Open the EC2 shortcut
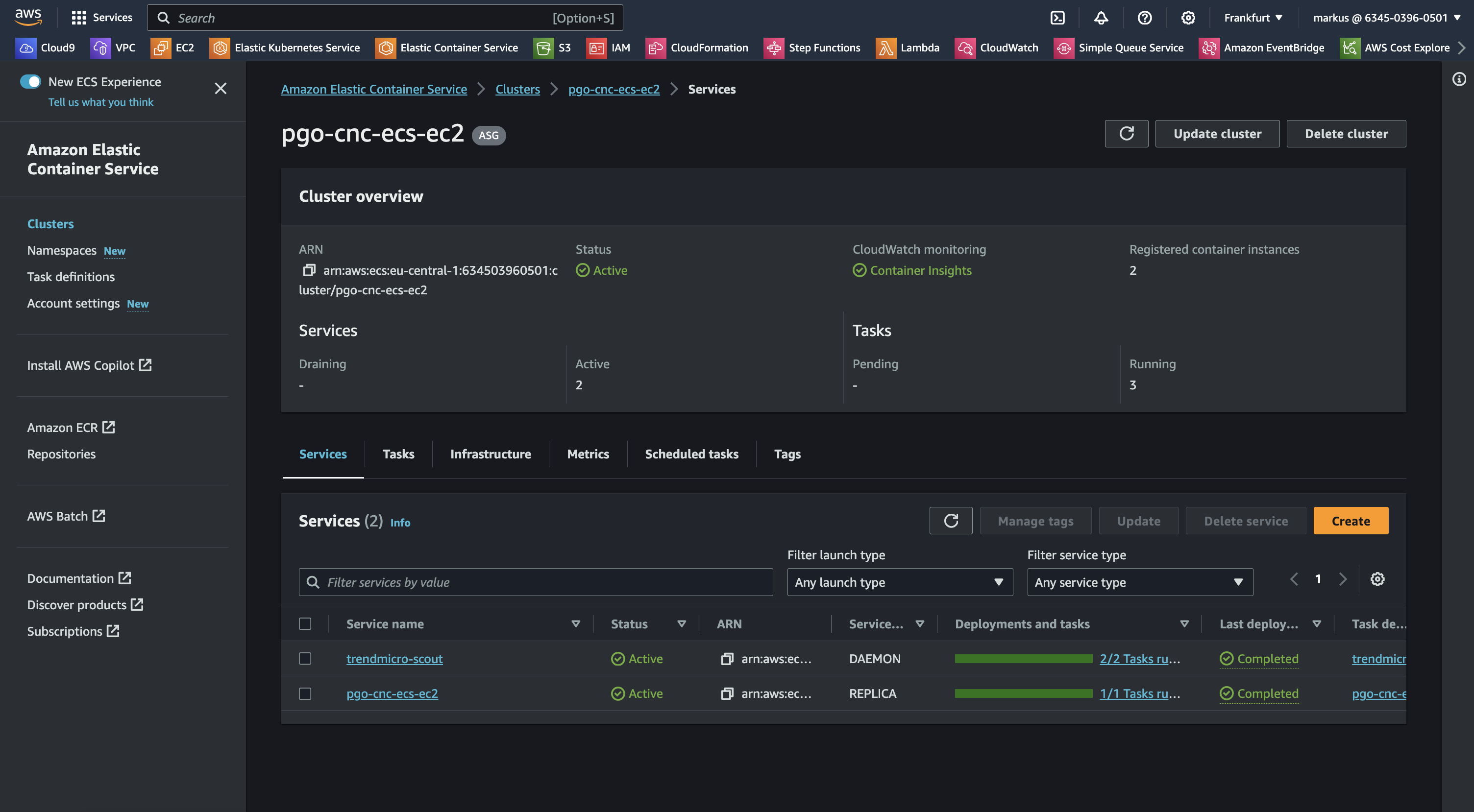This screenshot has width=1474, height=812. pos(172,48)
